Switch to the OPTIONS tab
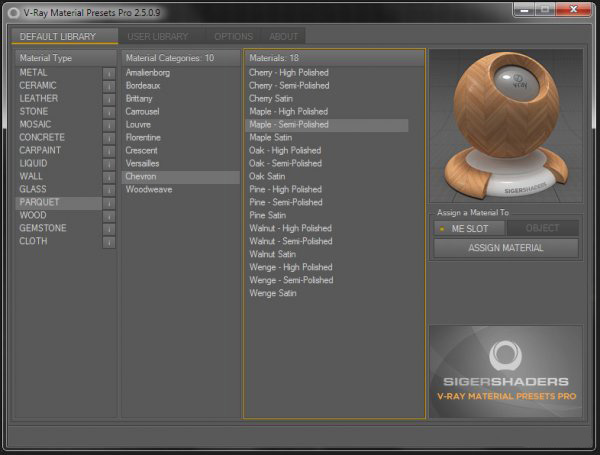 pos(233,37)
